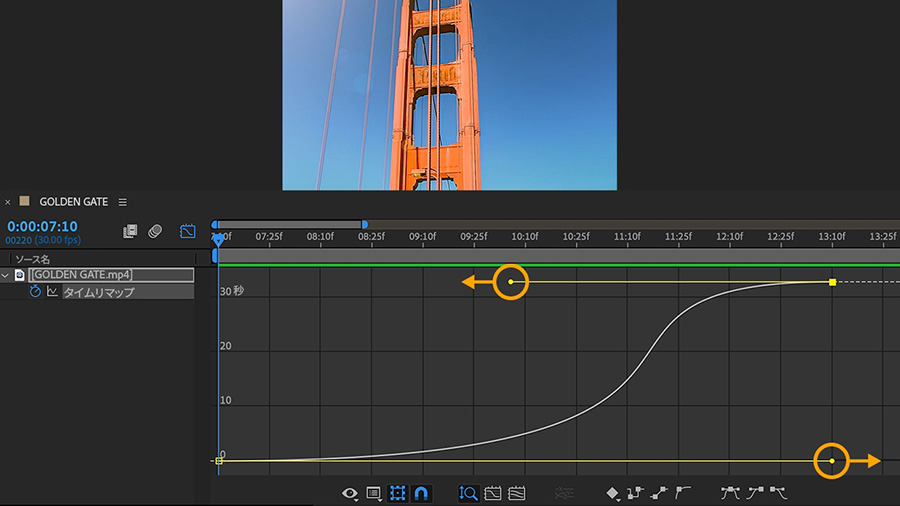Select the keyframe at the top of the curve

pyautogui.click(x=832, y=282)
